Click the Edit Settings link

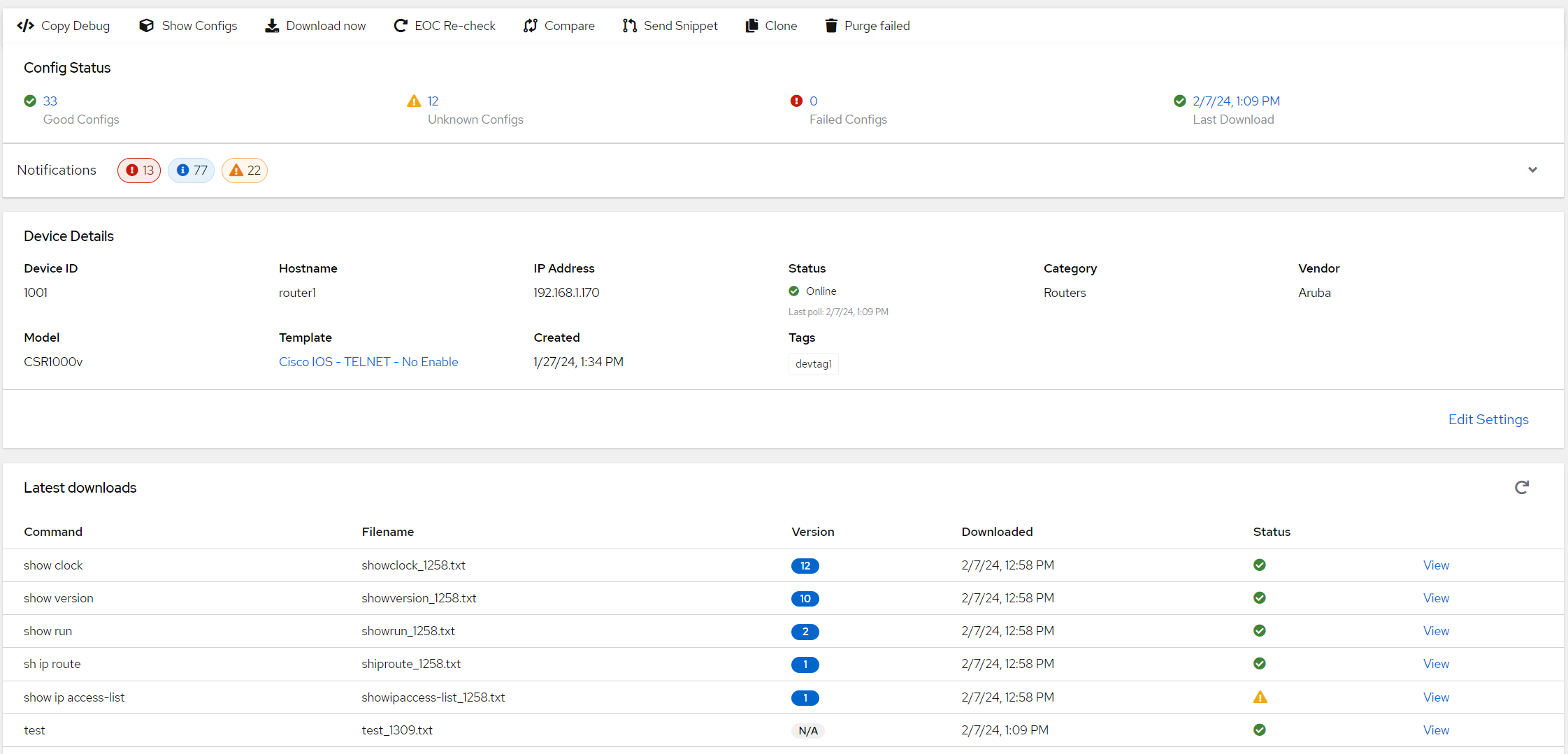point(1488,419)
